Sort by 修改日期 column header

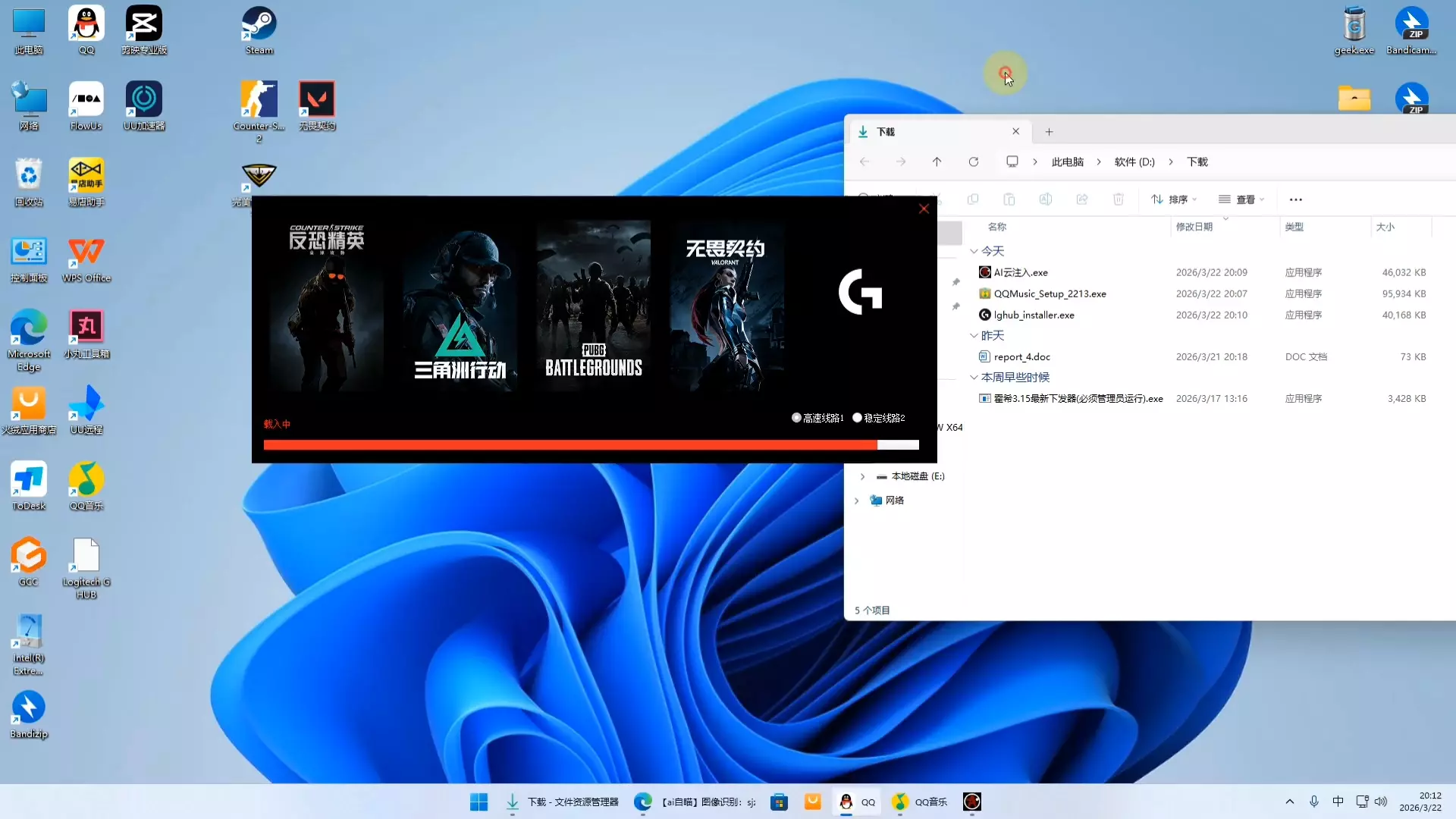coord(1194,227)
